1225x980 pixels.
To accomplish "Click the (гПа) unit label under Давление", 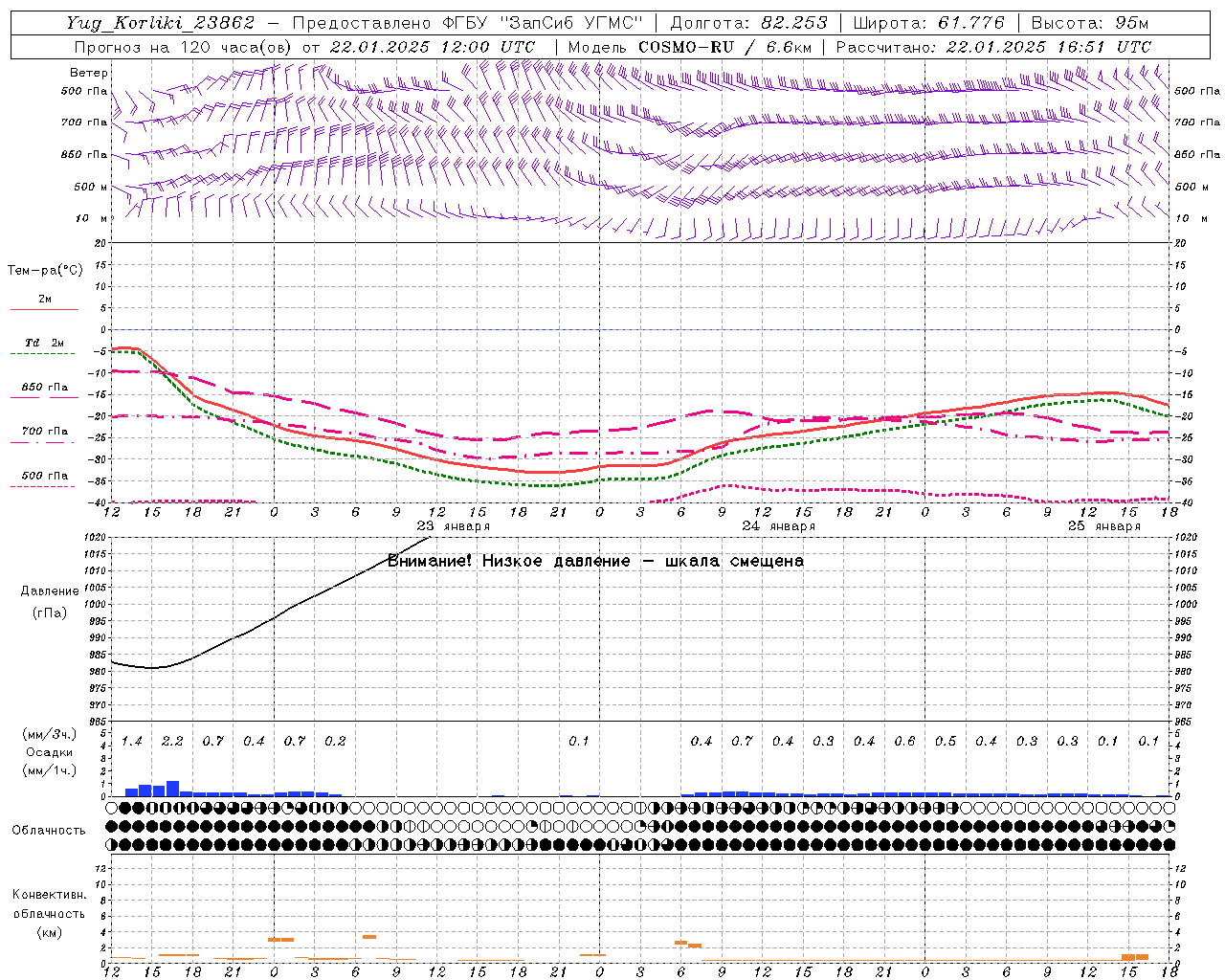I will [x=50, y=613].
